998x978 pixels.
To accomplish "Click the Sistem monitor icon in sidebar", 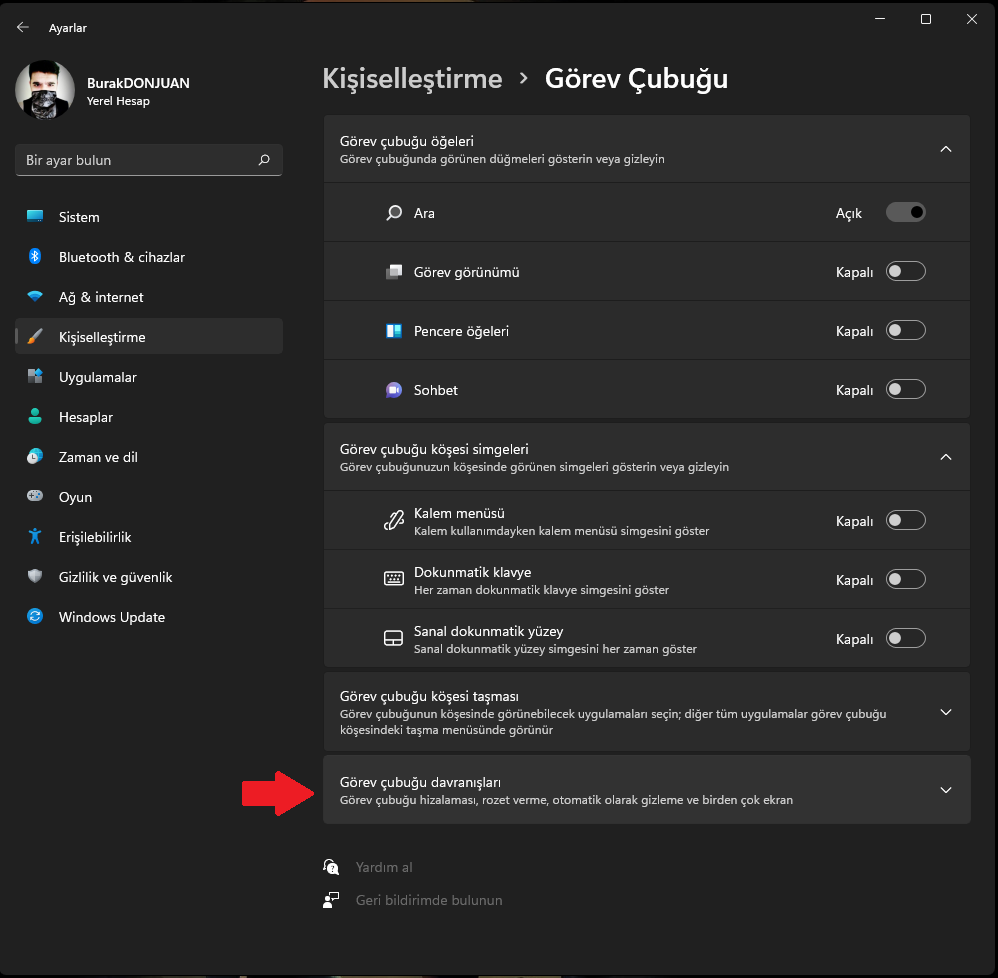I will (x=35, y=217).
